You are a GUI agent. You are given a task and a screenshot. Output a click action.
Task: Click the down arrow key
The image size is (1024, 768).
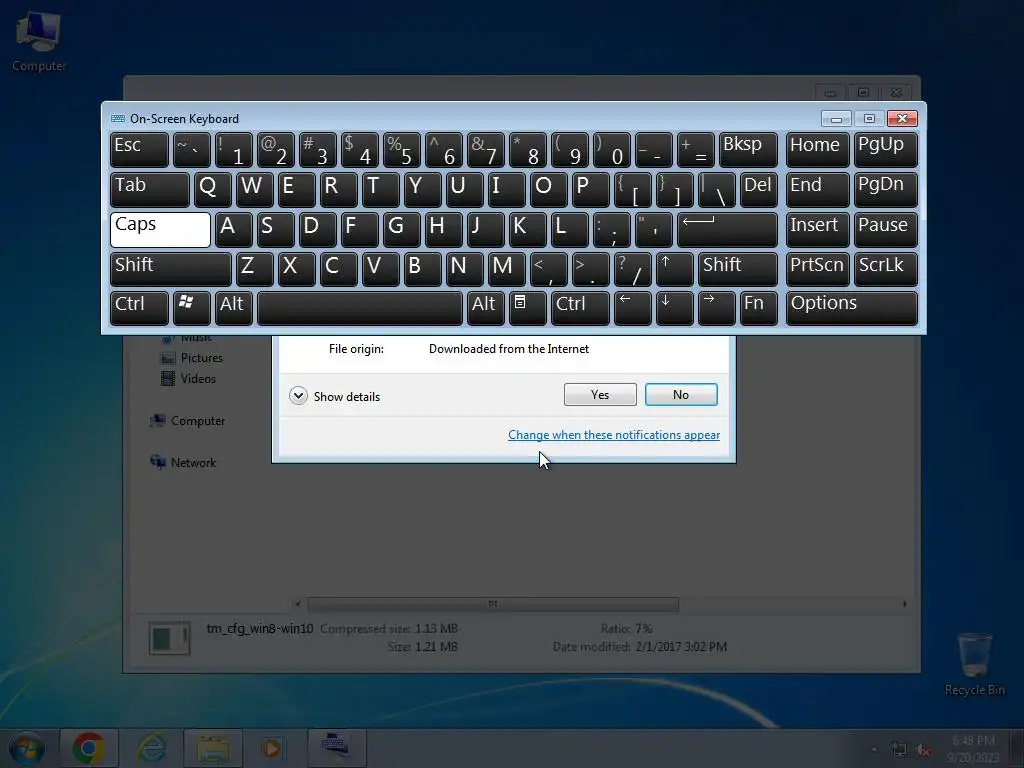coord(675,308)
